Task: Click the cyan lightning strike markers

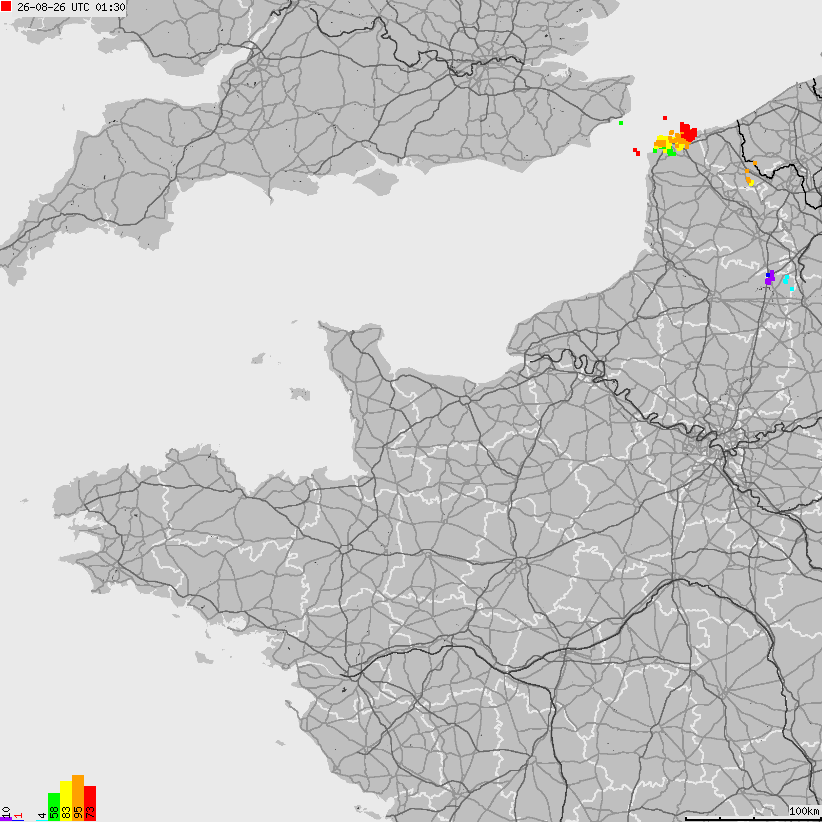Action: point(788,283)
